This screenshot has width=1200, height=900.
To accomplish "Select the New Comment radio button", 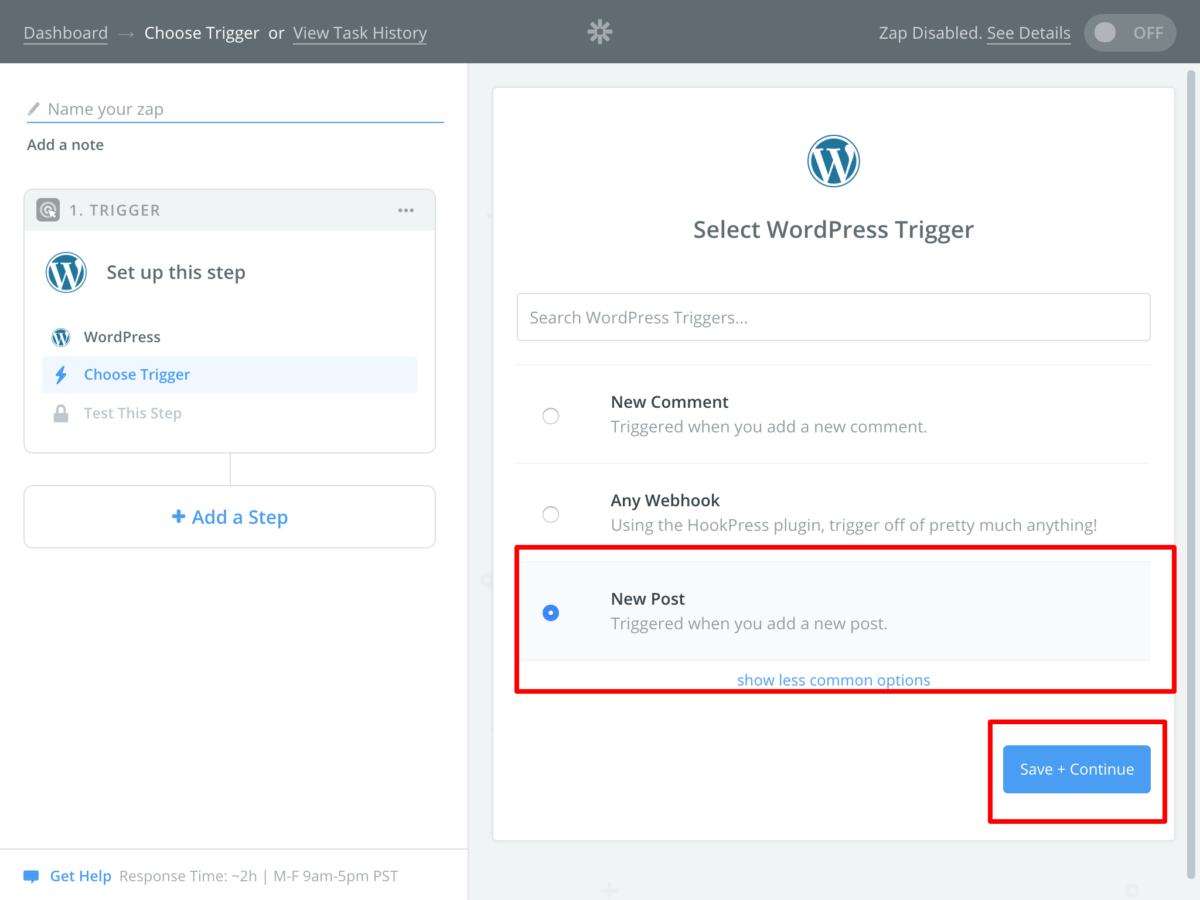I will pos(550,416).
